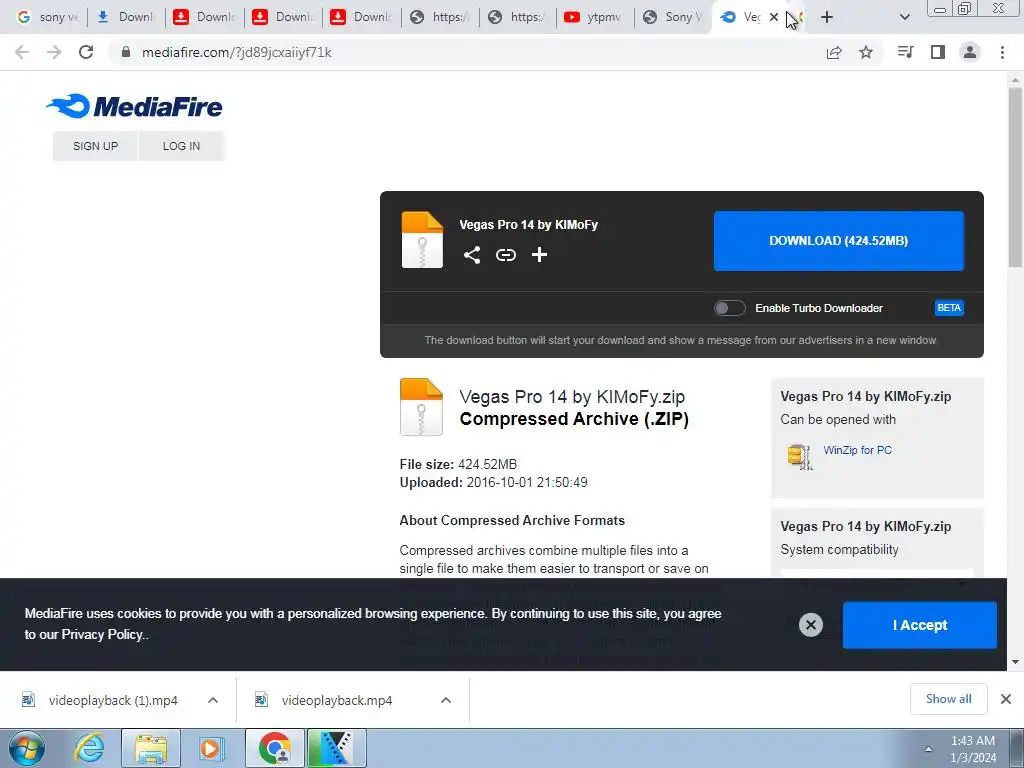This screenshot has width=1024, height=768.
Task: Accept cookies with I Accept button
Action: 920,625
